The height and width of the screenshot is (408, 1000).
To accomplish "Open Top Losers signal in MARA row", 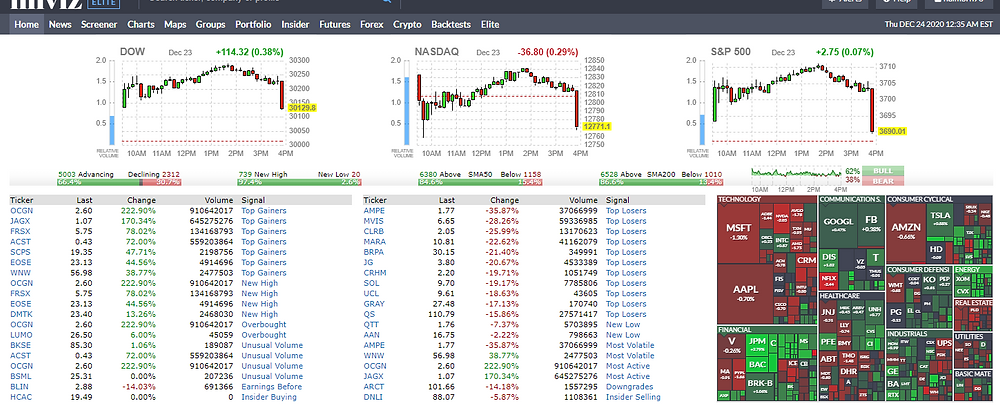I will (626, 242).
